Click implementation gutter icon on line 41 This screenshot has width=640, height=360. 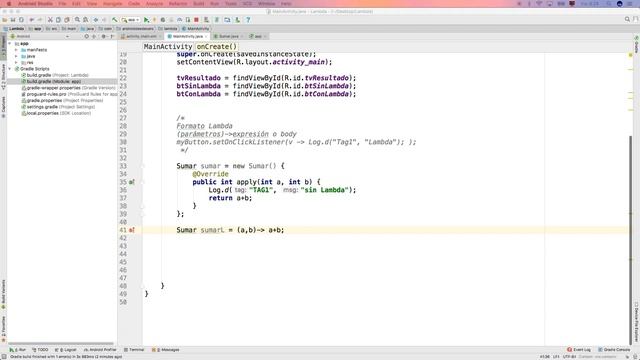131,230
